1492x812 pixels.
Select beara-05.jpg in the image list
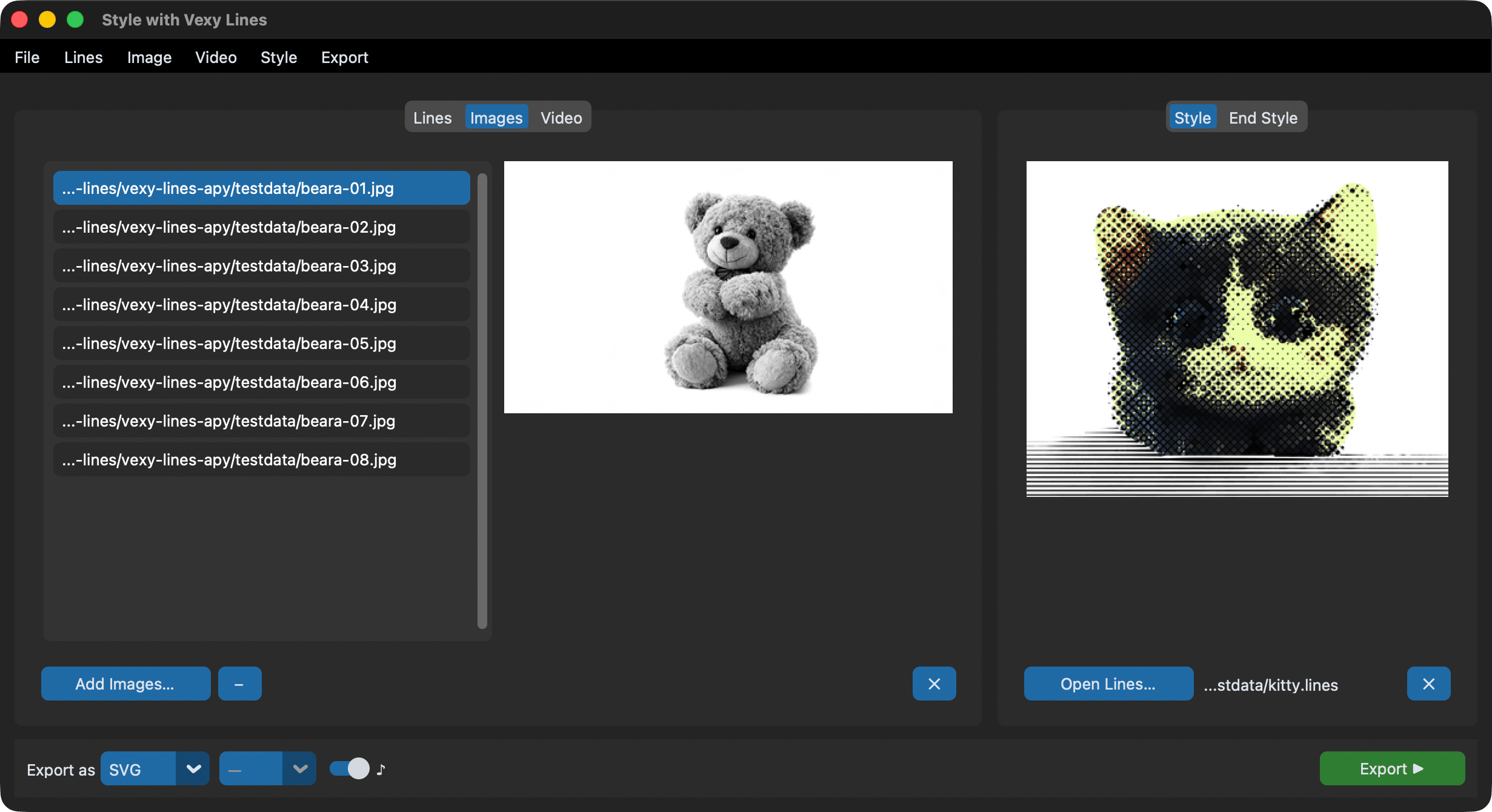pos(261,343)
